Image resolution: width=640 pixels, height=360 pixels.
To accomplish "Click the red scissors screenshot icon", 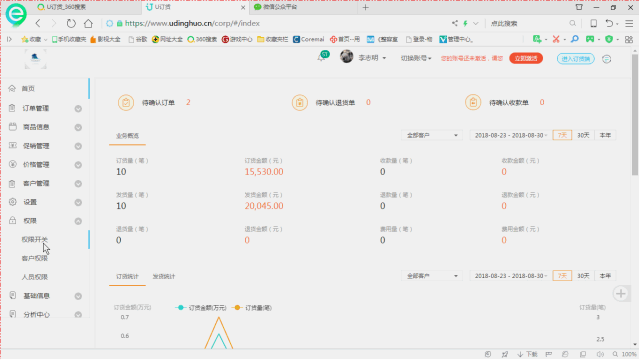I will coord(556,39).
